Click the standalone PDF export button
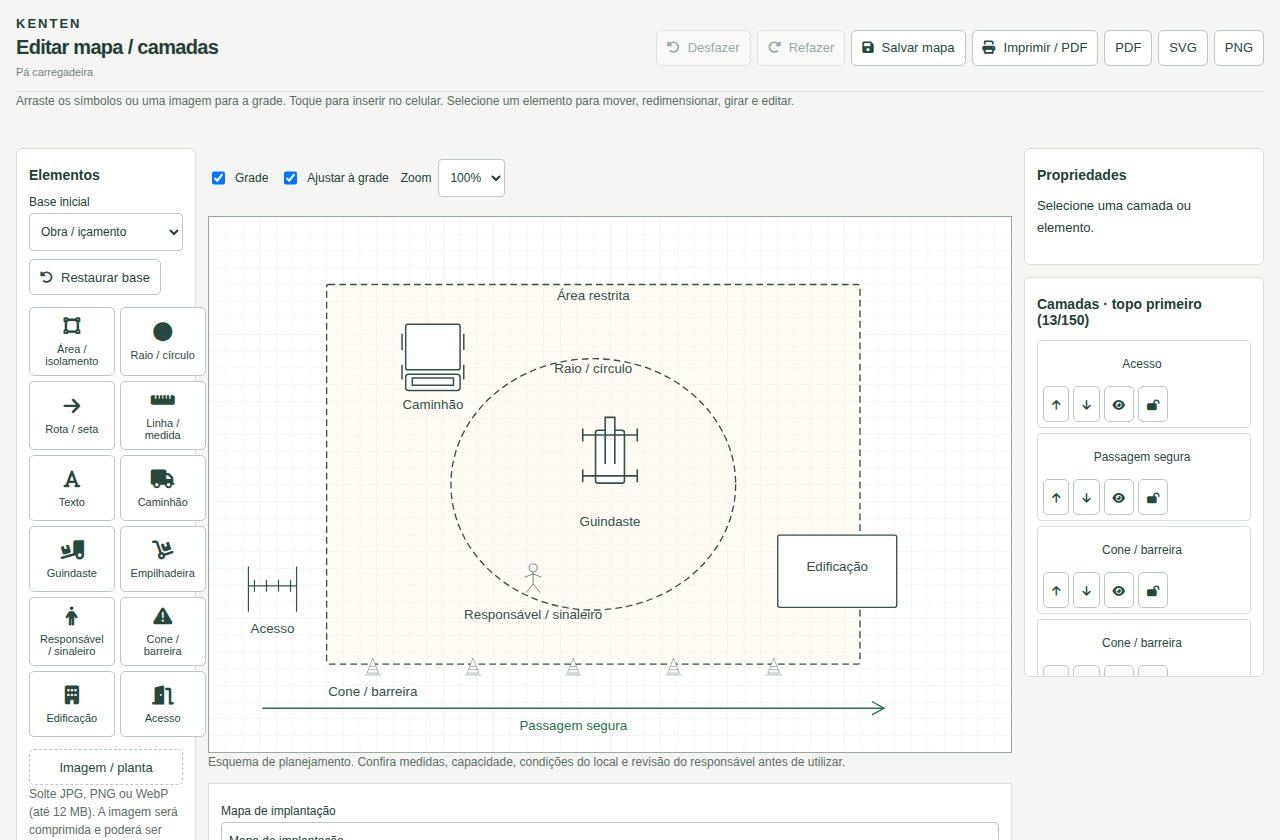This screenshot has height=840, width=1280. [x=1128, y=48]
